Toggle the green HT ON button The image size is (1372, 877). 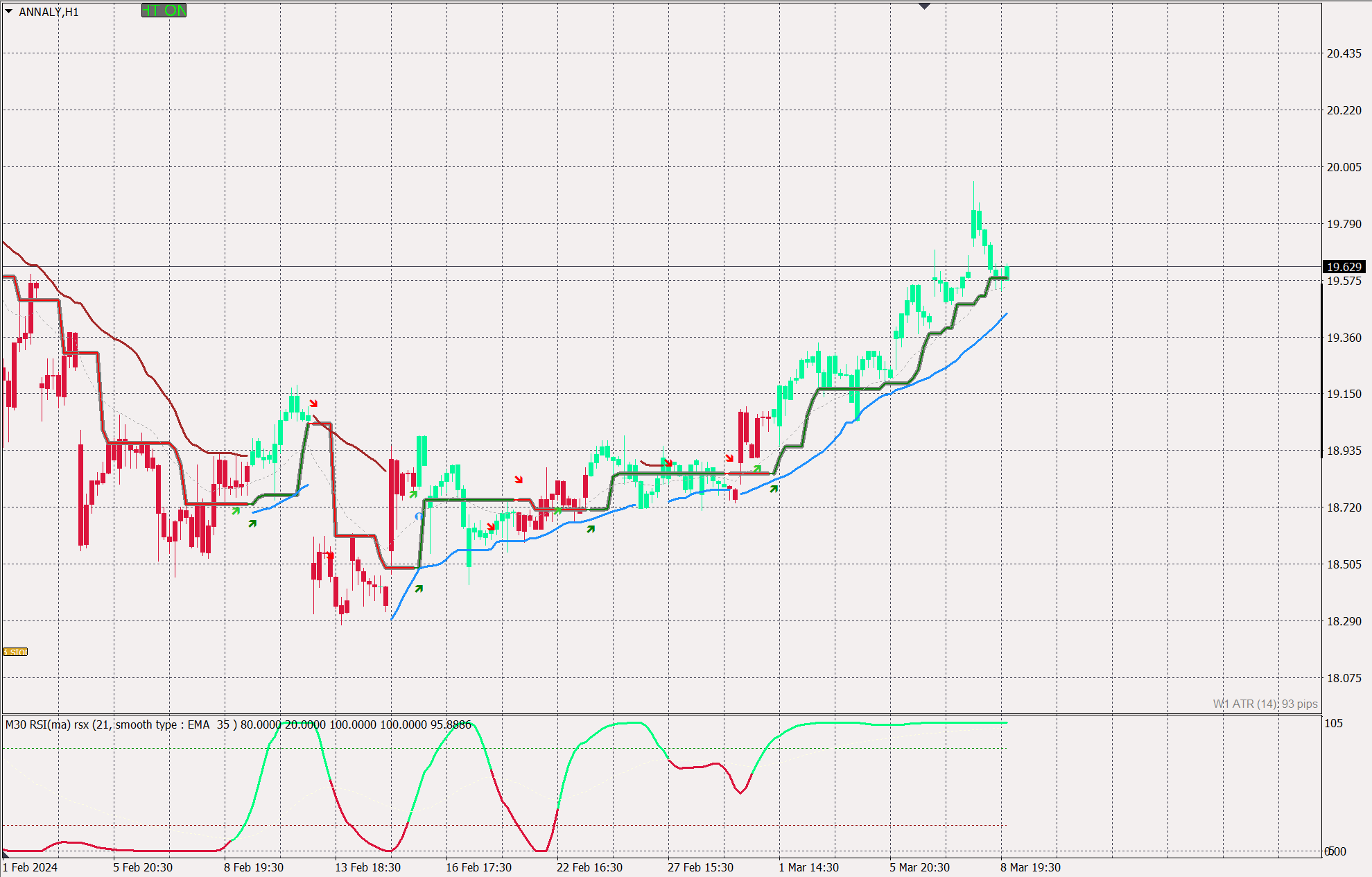tap(164, 10)
